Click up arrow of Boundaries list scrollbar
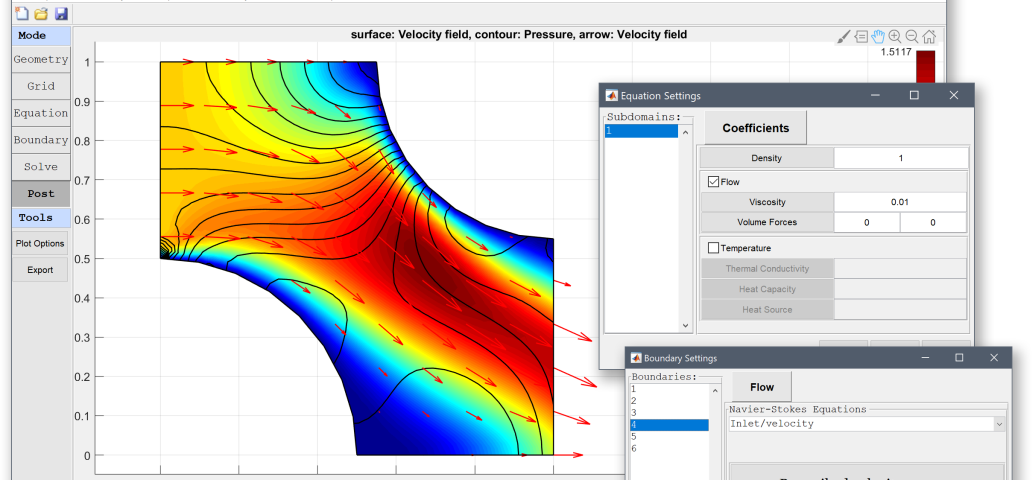 click(x=715, y=390)
